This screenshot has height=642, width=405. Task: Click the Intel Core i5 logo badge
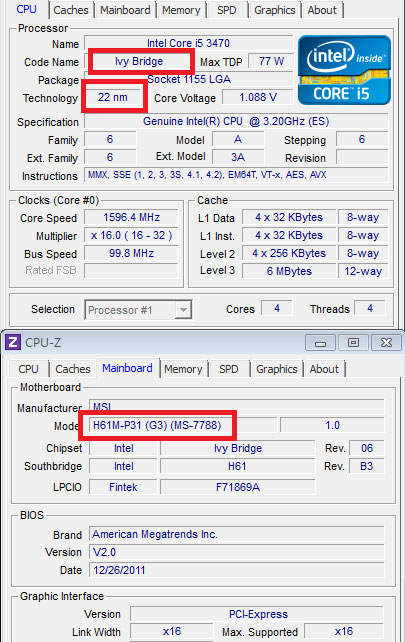tap(344, 70)
